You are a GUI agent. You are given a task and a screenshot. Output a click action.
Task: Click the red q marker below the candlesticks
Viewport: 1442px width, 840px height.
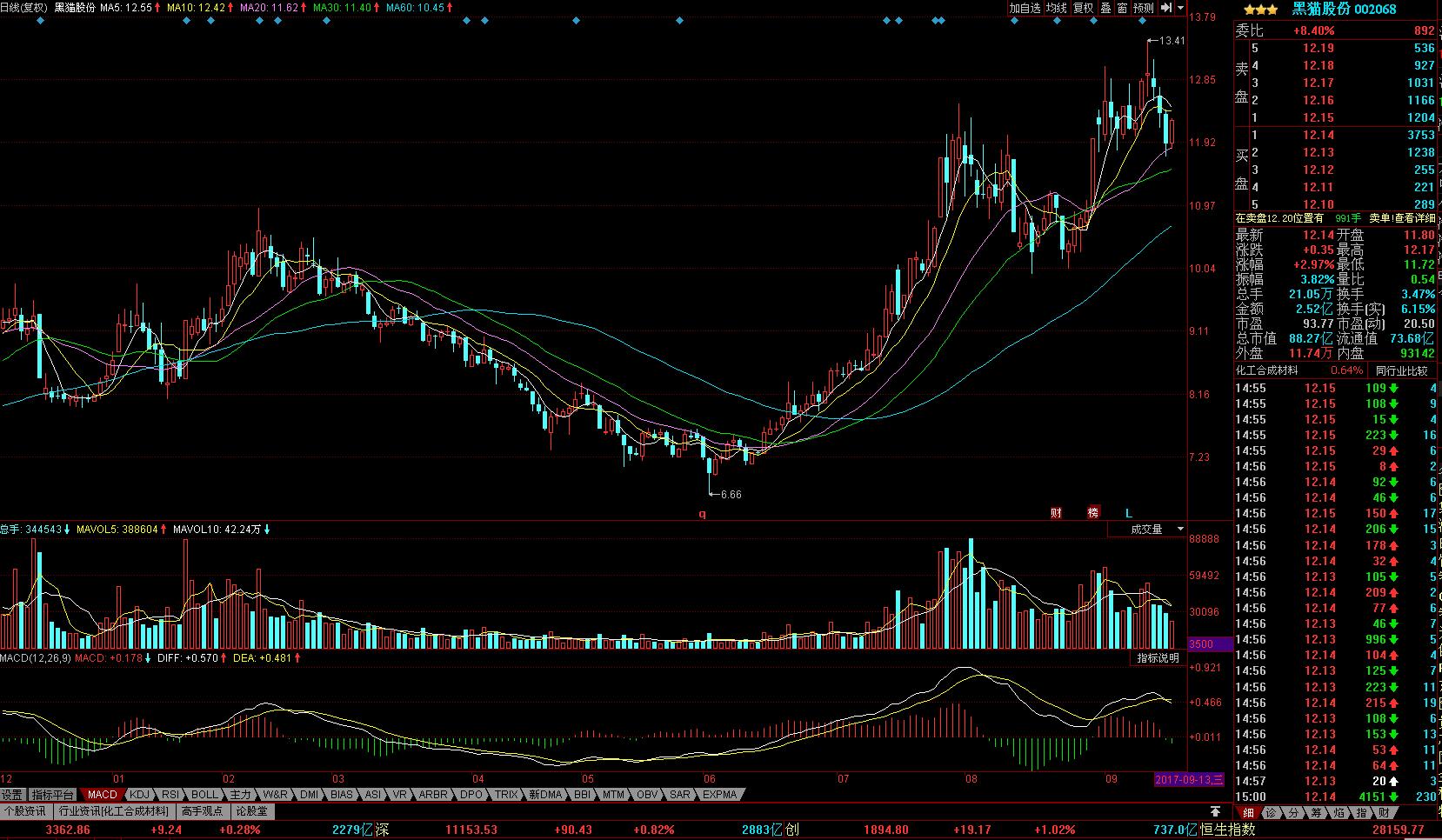click(x=703, y=514)
